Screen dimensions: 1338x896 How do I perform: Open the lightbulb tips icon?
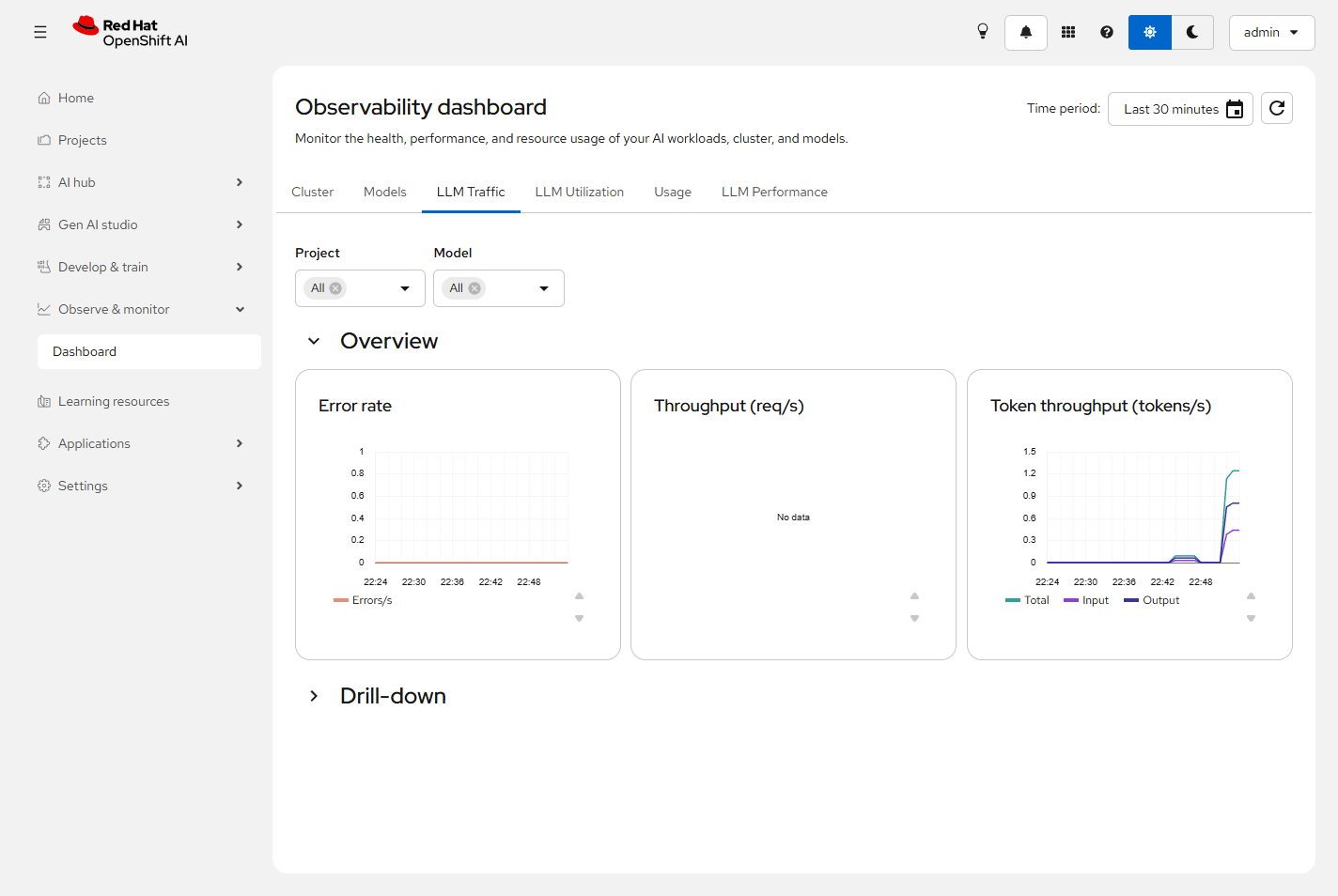click(983, 32)
